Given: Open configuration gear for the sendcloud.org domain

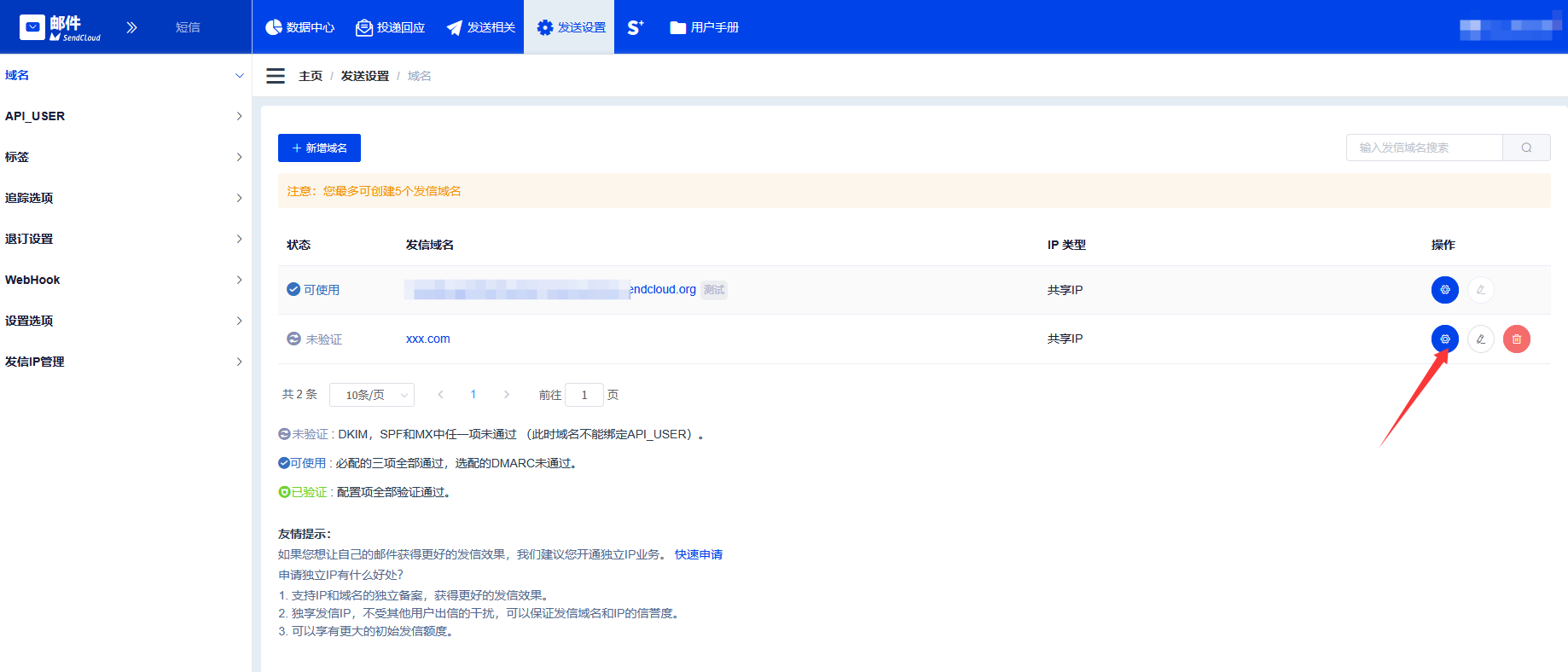Looking at the screenshot, I should [x=1444, y=290].
